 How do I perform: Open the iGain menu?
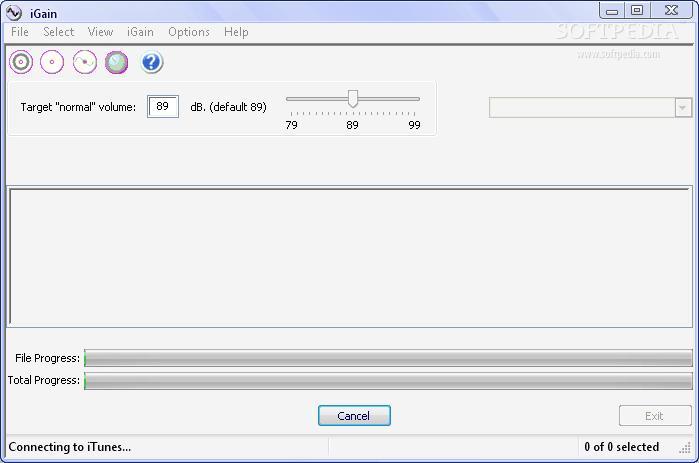point(140,32)
